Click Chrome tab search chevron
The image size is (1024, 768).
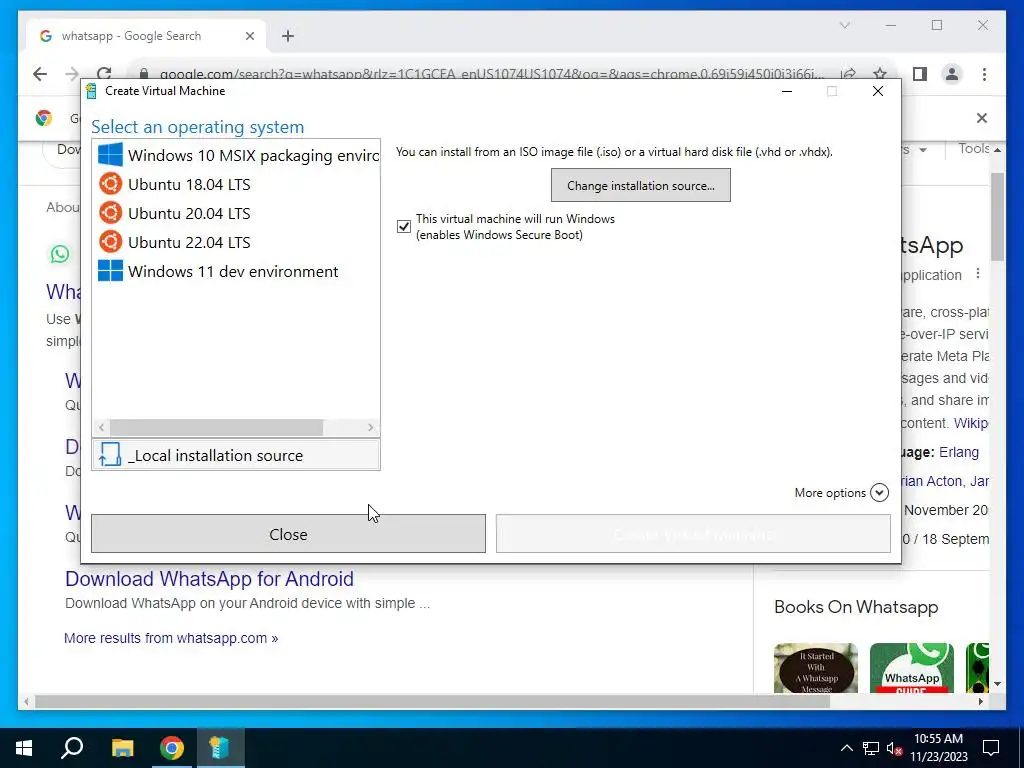pyautogui.click(x=844, y=25)
